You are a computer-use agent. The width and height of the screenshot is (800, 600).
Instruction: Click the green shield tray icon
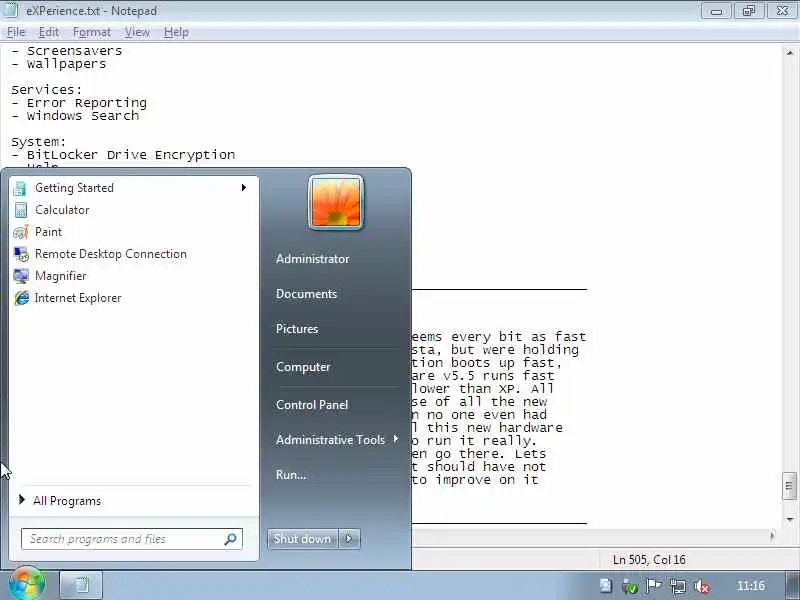(630, 587)
